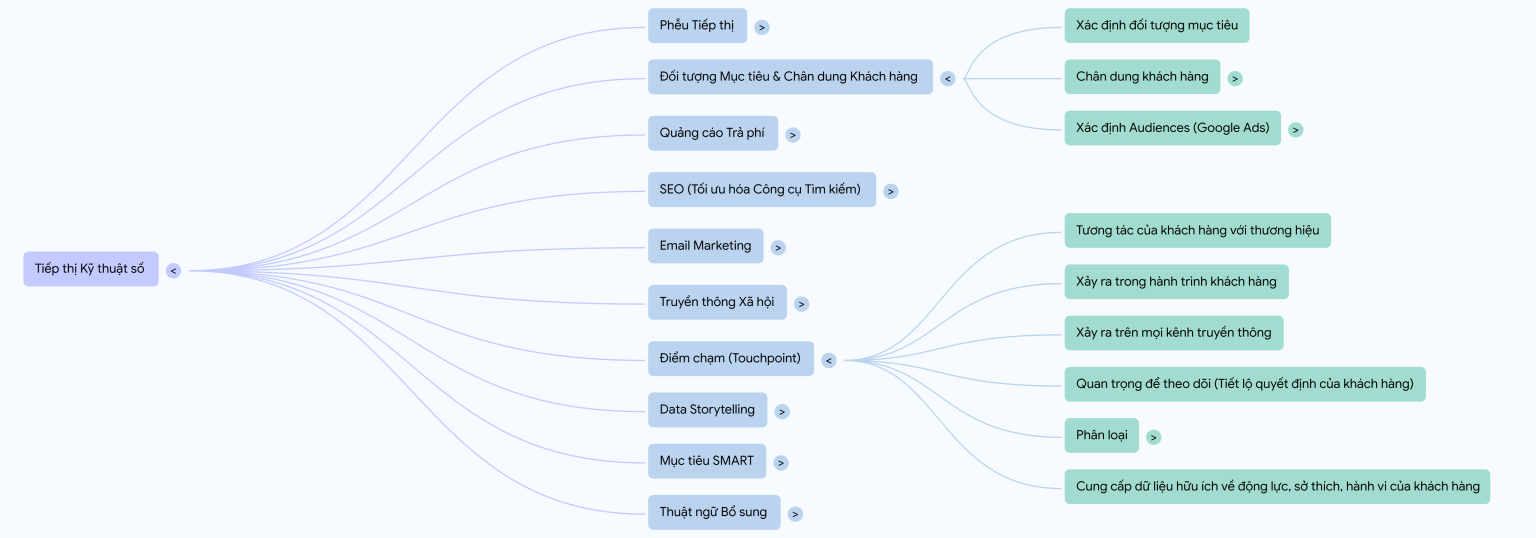The width and height of the screenshot is (1536, 538).
Task: Click the Xảy ra trong hành trình khách hàng node
Action: click(x=1176, y=282)
